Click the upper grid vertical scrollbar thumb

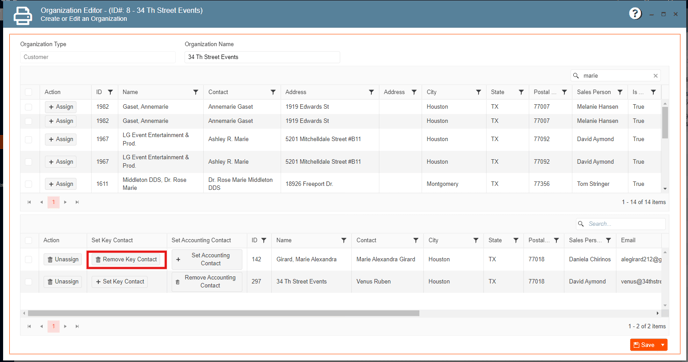665,122
